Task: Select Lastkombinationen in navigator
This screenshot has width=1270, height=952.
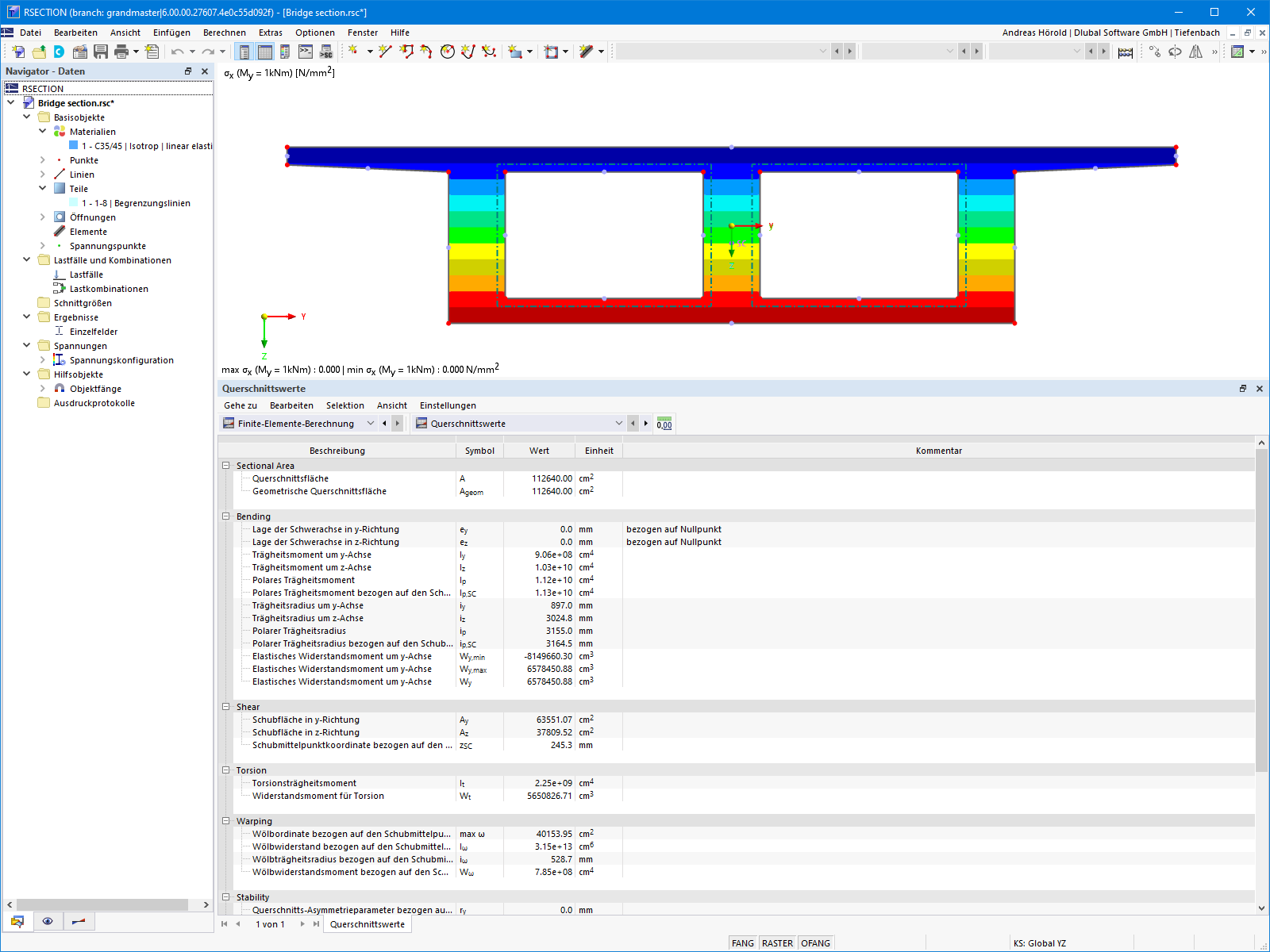Action: (109, 289)
